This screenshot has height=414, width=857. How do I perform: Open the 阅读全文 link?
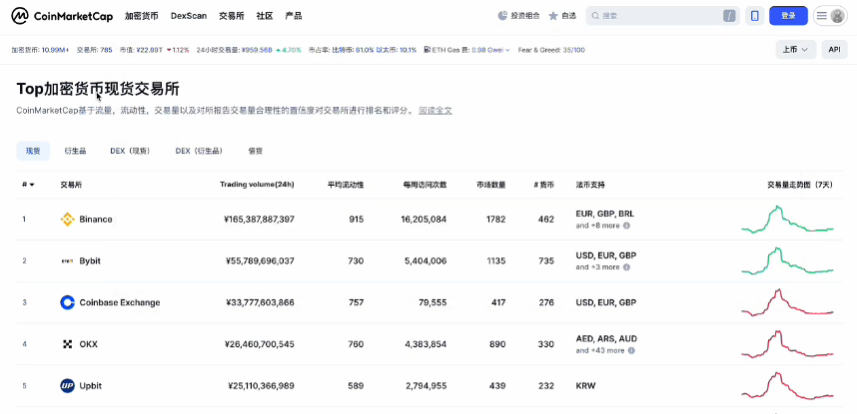click(x=436, y=110)
